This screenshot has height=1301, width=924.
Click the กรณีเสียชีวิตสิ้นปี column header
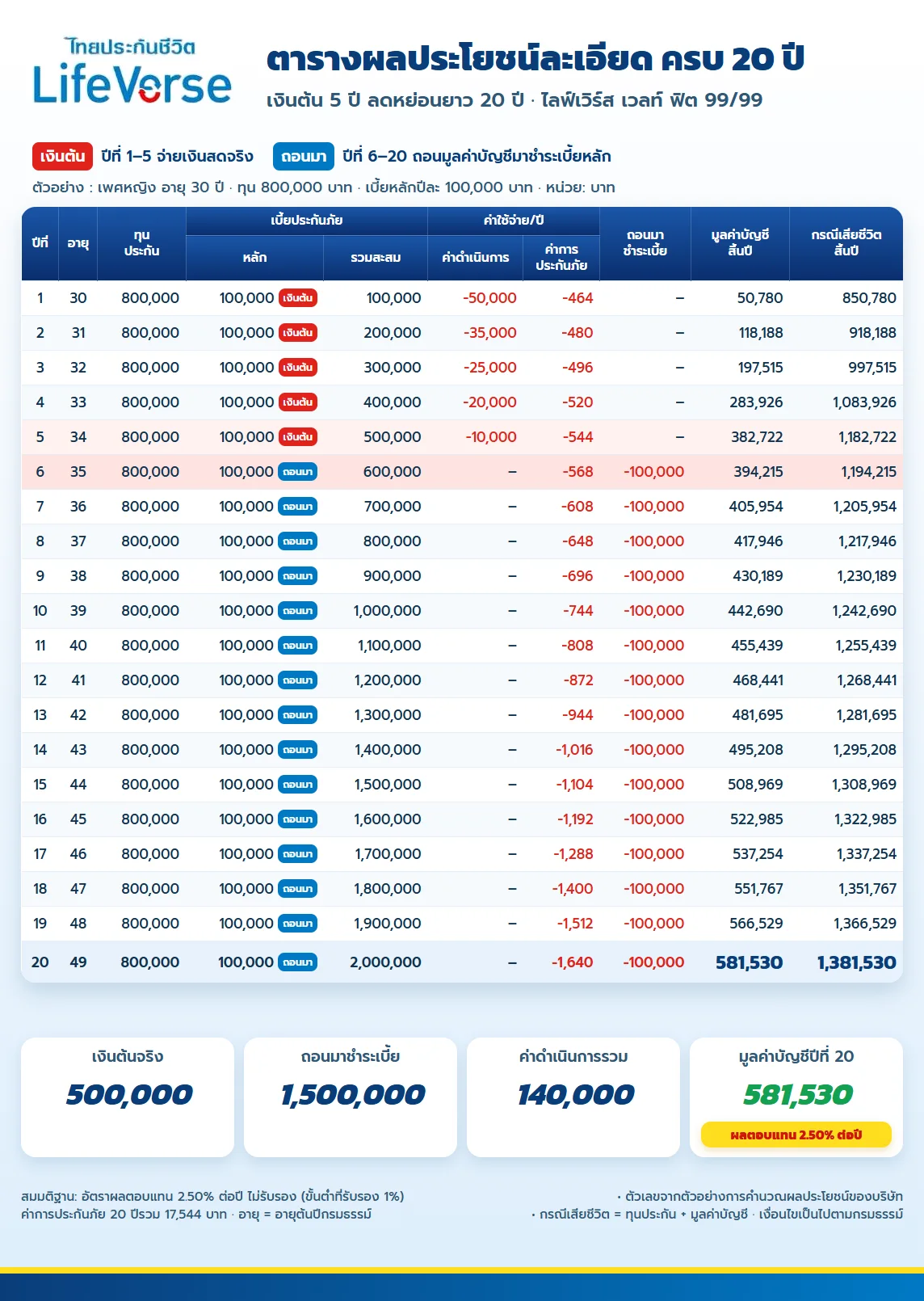(x=846, y=243)
